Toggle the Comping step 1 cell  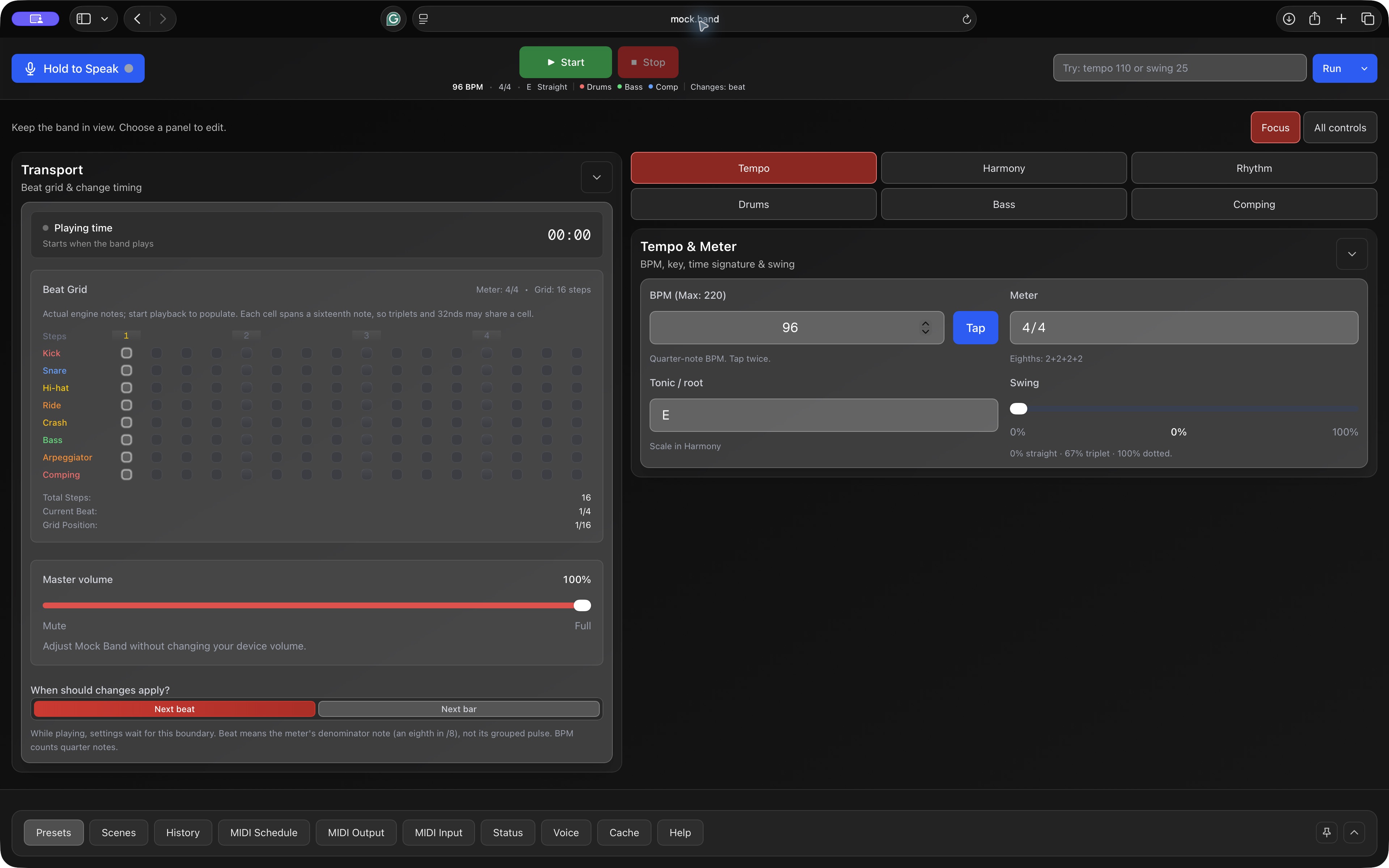(x=126, y=475)
